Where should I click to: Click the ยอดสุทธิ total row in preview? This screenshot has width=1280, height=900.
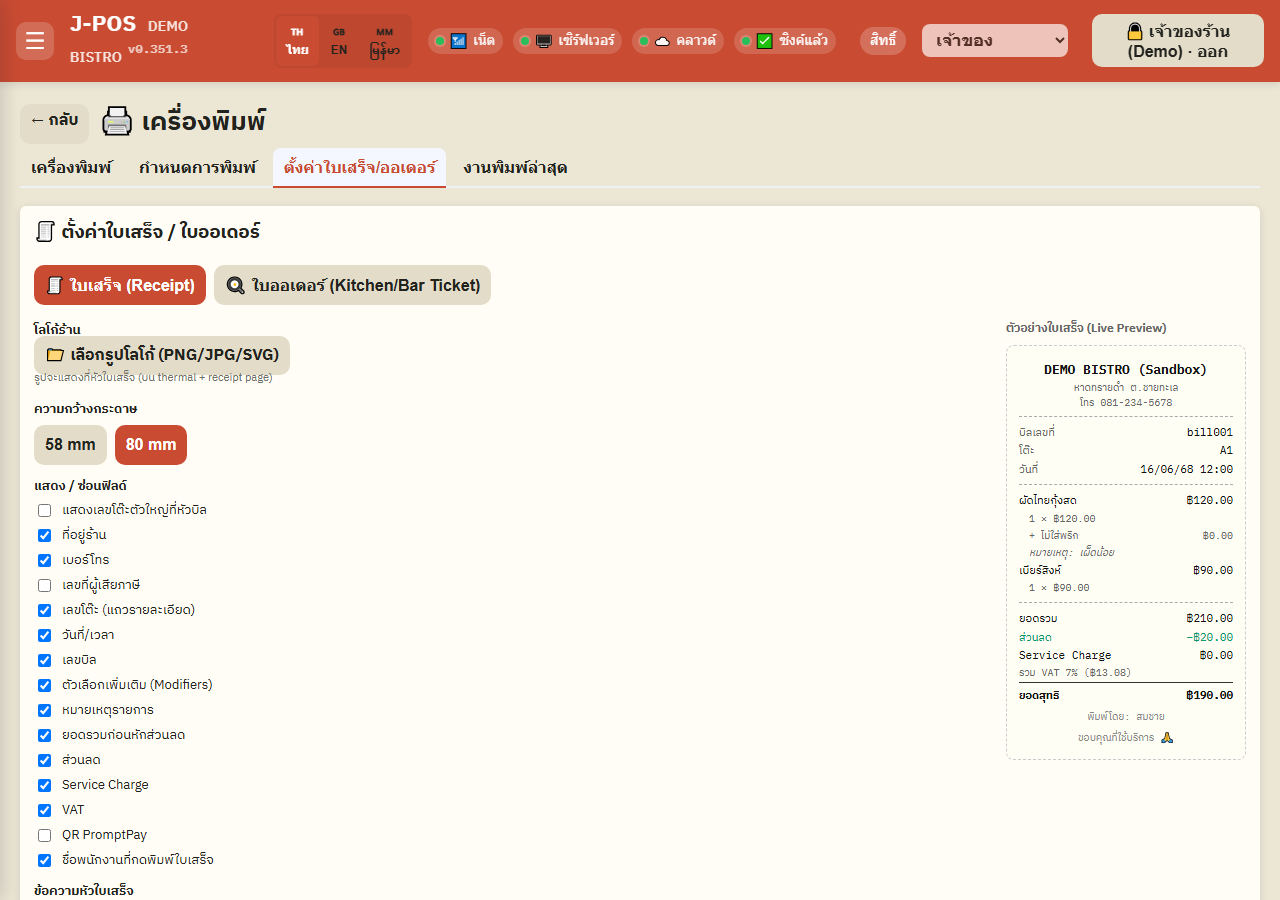[1126, 695]
